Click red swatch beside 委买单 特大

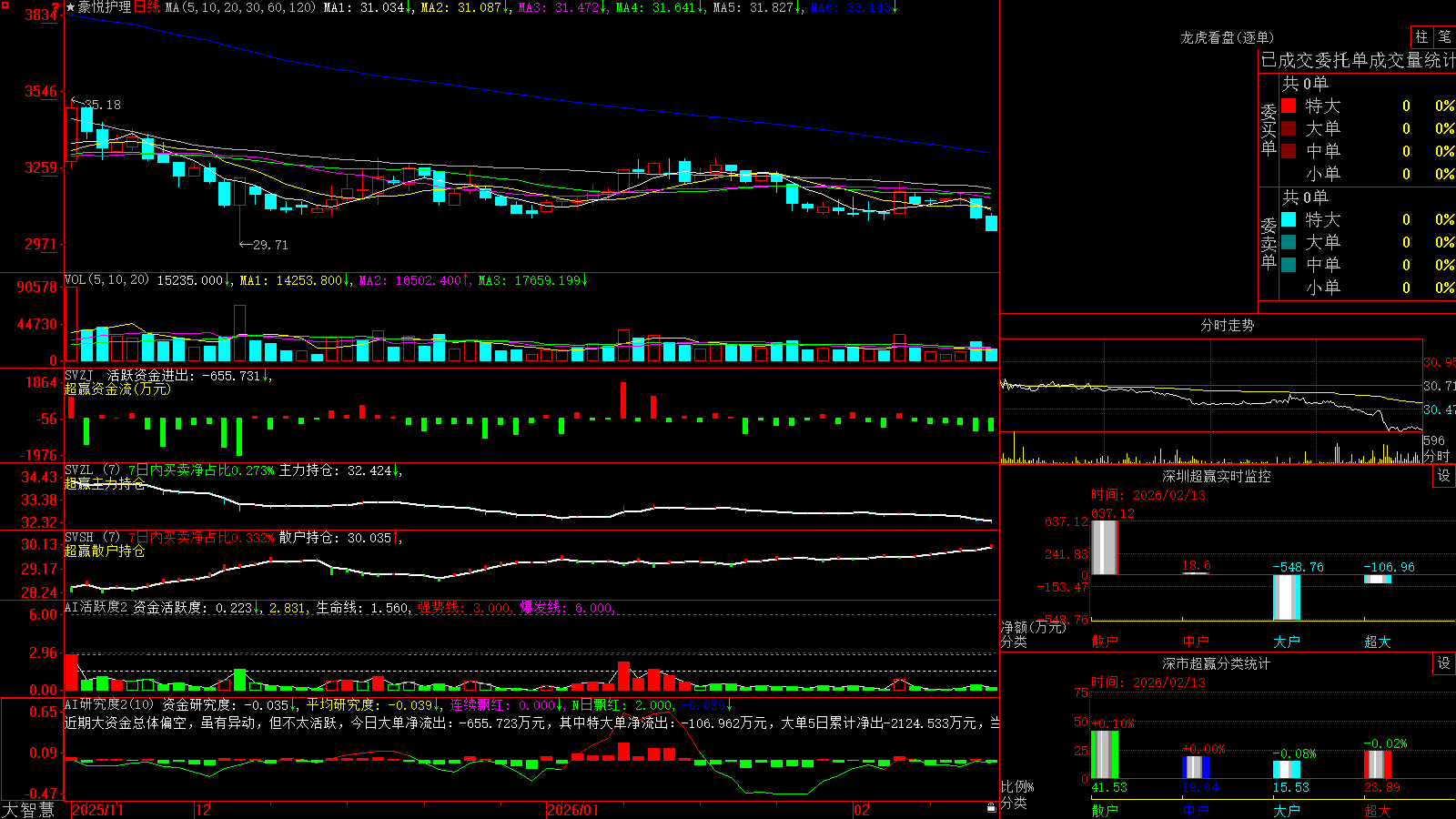(x=1289, y=106)
